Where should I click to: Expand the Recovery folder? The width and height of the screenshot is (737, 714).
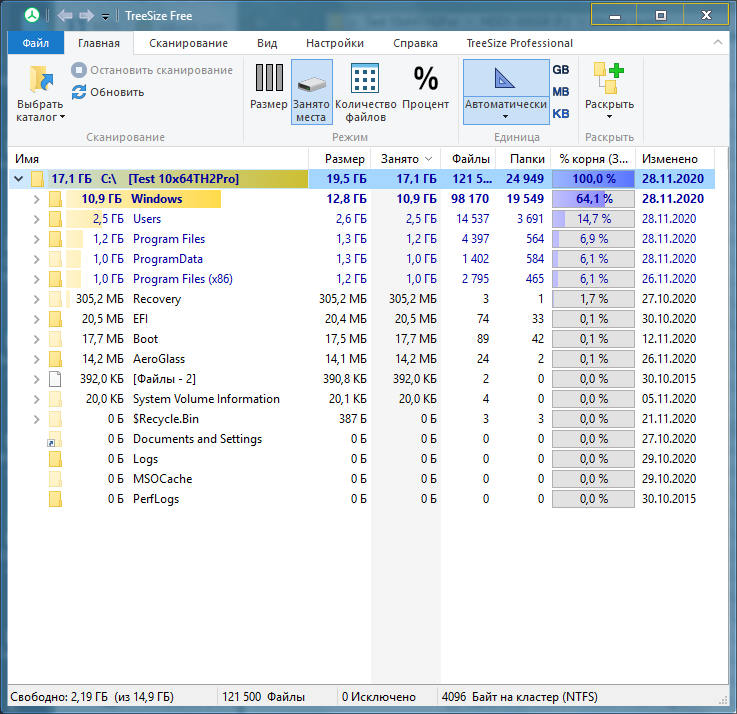pos(36,299)
